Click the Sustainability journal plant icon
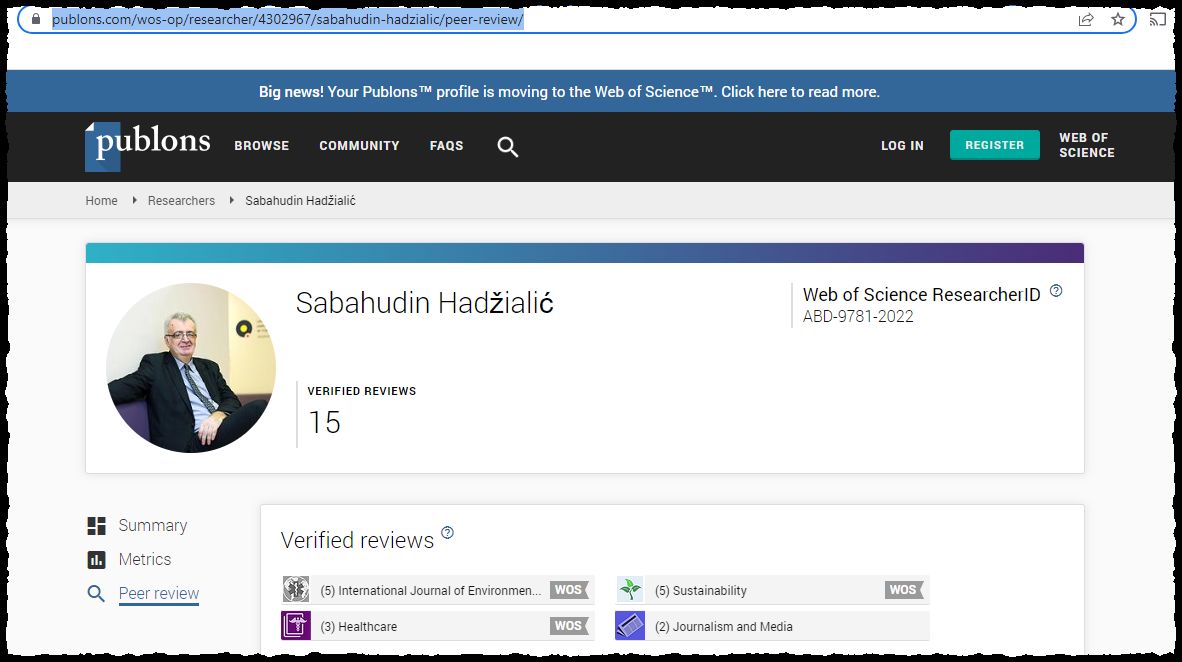Screen dimensions: 1182x662 click(x=629, y=590)
